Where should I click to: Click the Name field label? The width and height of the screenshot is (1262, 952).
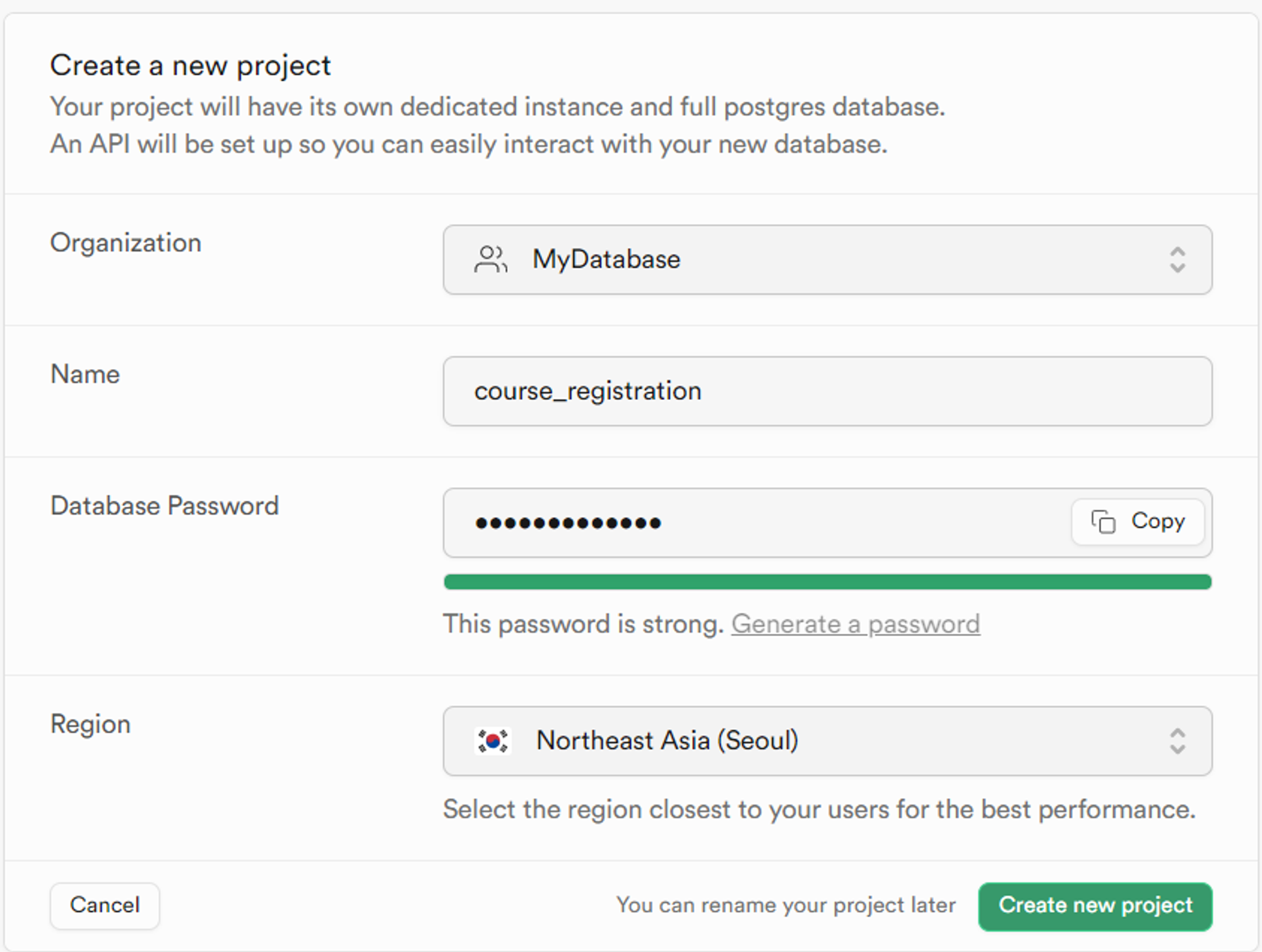coord(85,374)
